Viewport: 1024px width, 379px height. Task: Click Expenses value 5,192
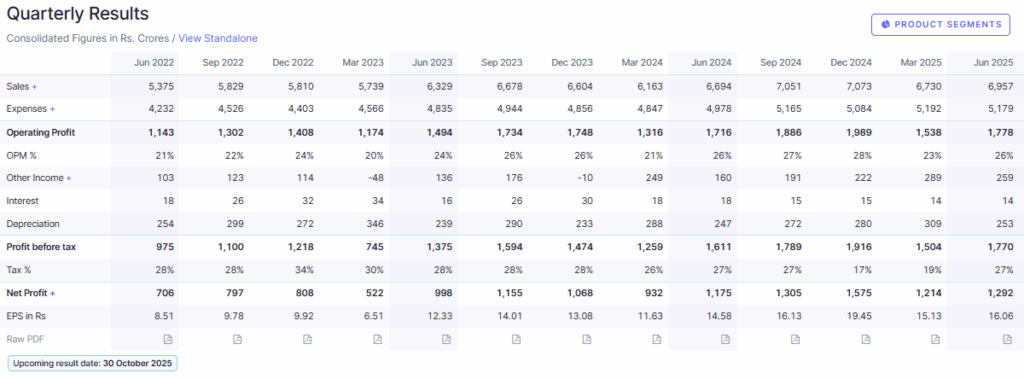[929, 109]
